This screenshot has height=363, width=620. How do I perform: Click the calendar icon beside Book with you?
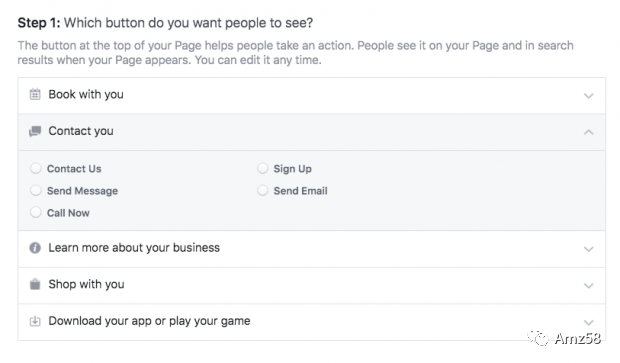pos(35,94)
